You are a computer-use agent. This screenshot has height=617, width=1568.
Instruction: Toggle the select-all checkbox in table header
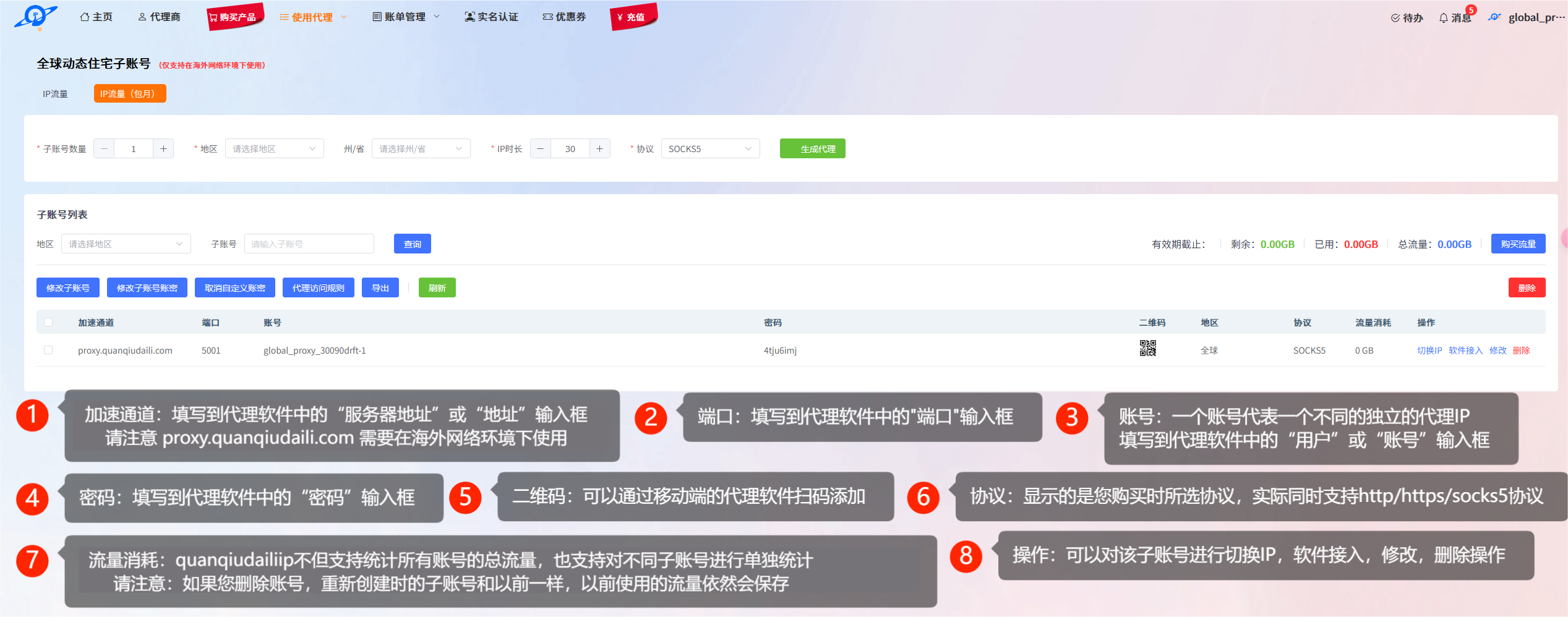[x=48, y=322]
